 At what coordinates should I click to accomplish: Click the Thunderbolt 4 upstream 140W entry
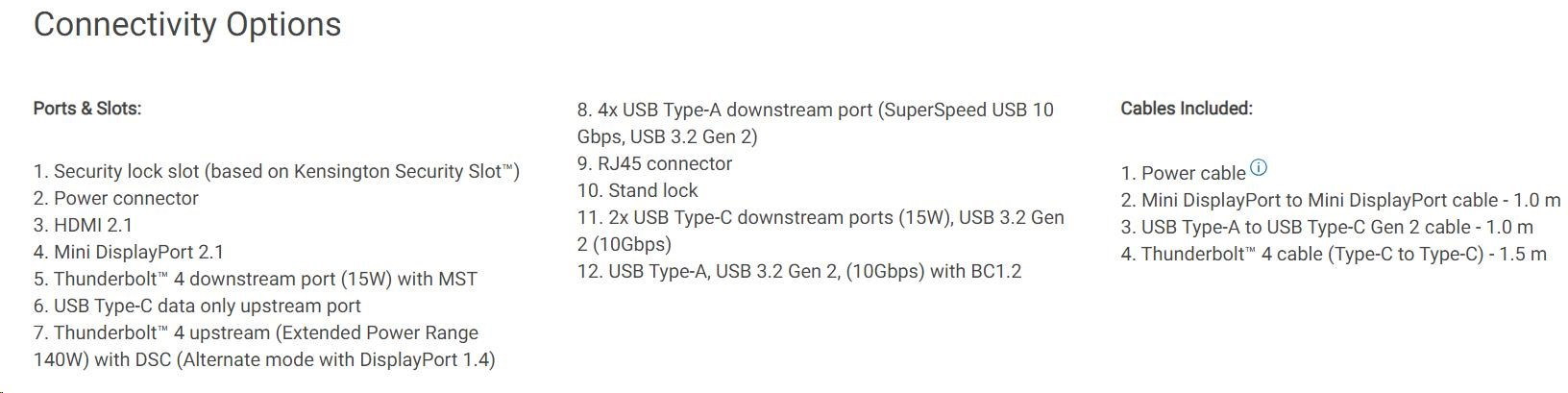(x=257, y=333)
